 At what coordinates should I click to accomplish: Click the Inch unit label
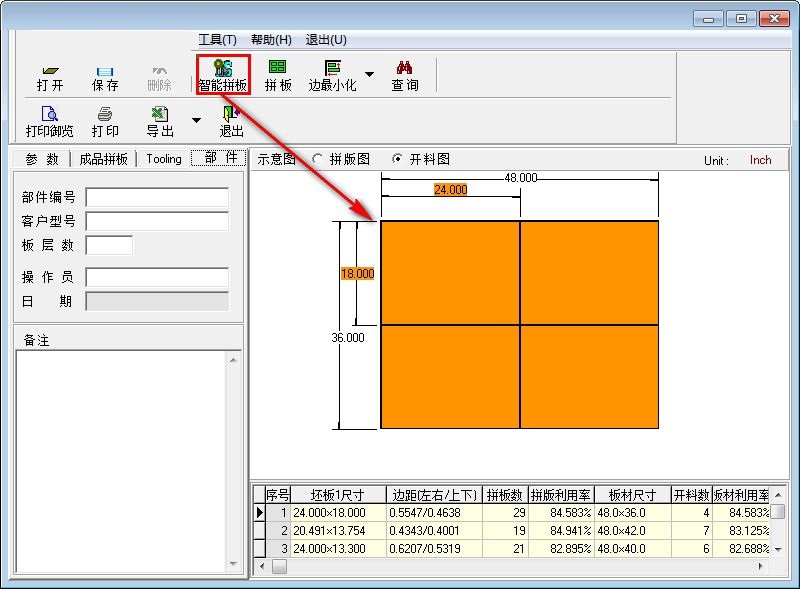[760, 160]
